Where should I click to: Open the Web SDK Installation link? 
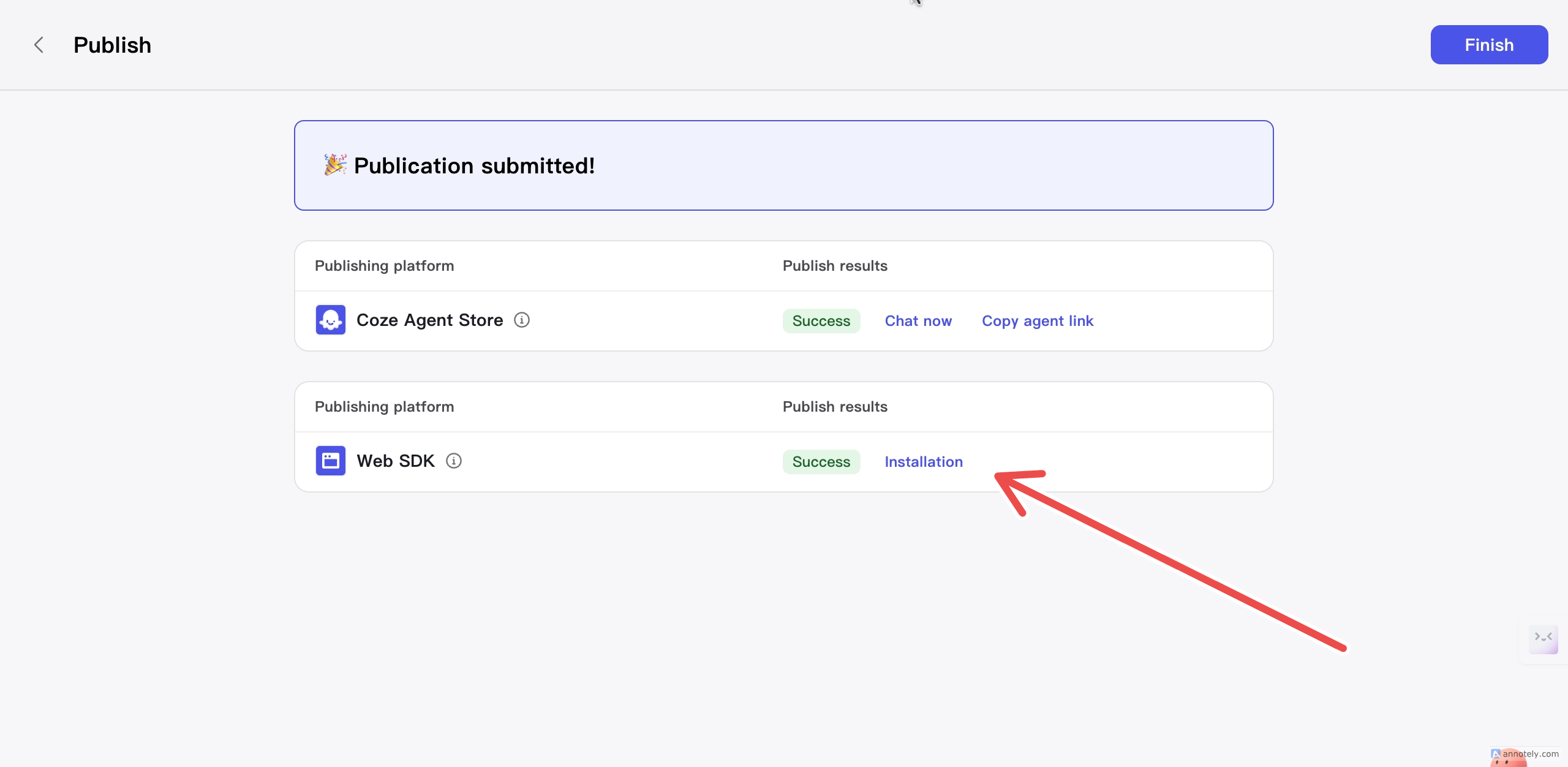pos(924,462)
